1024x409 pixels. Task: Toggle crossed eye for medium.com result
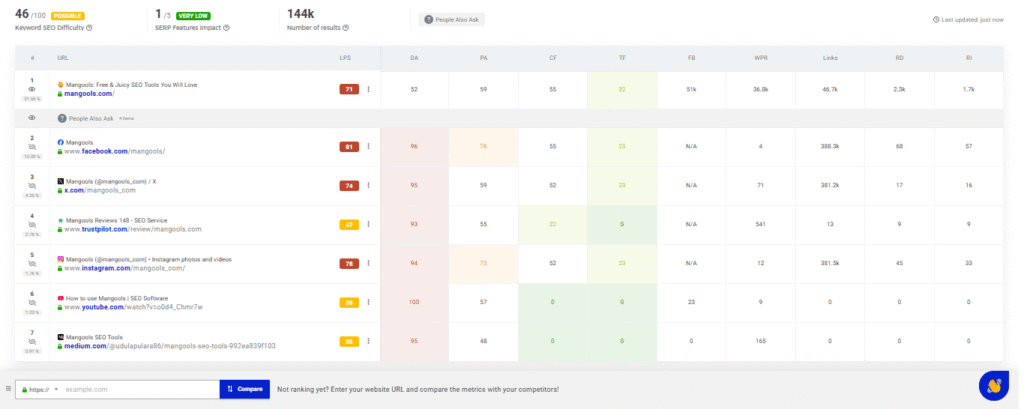coord(32,342)
